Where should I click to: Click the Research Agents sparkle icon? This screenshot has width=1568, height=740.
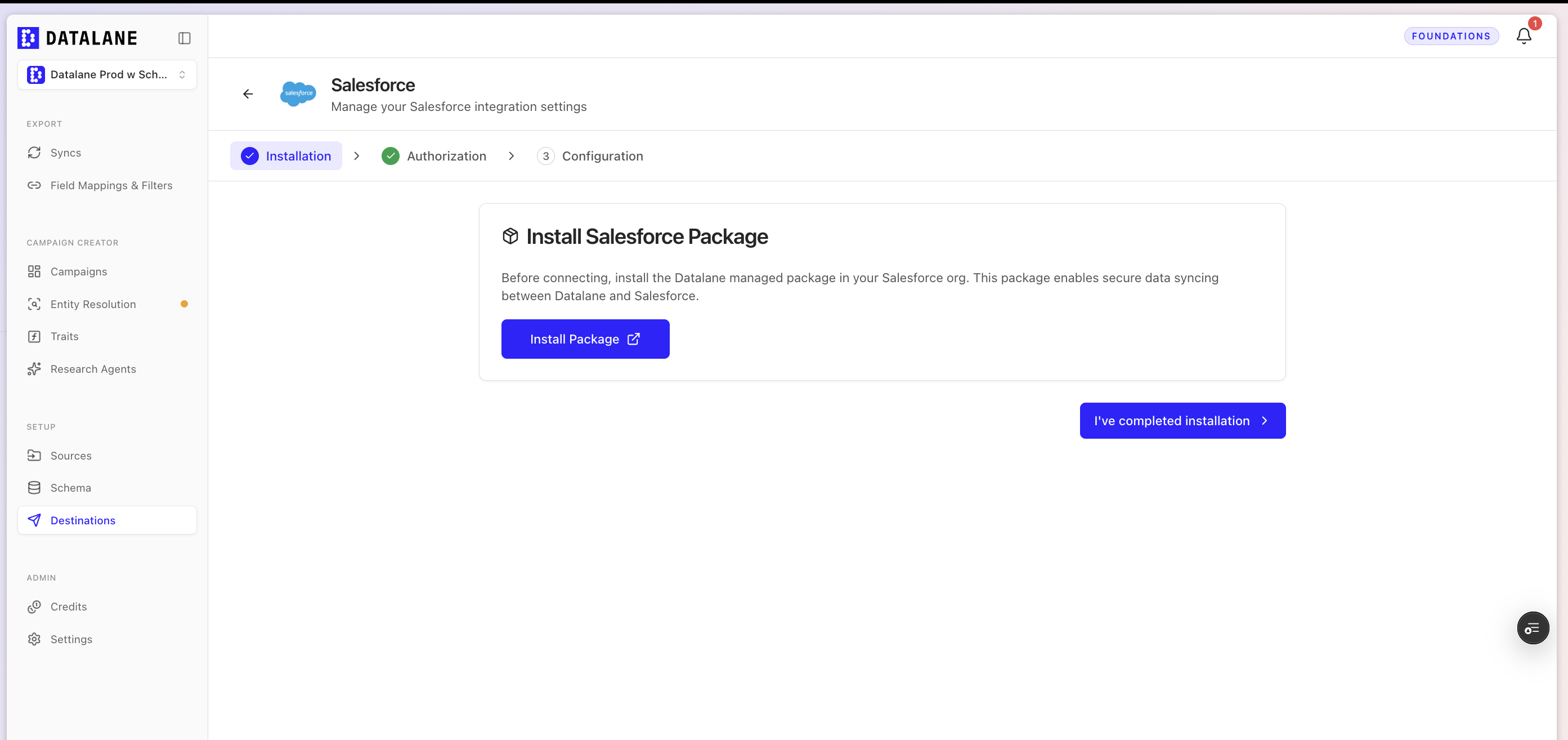tap(34, 369)
